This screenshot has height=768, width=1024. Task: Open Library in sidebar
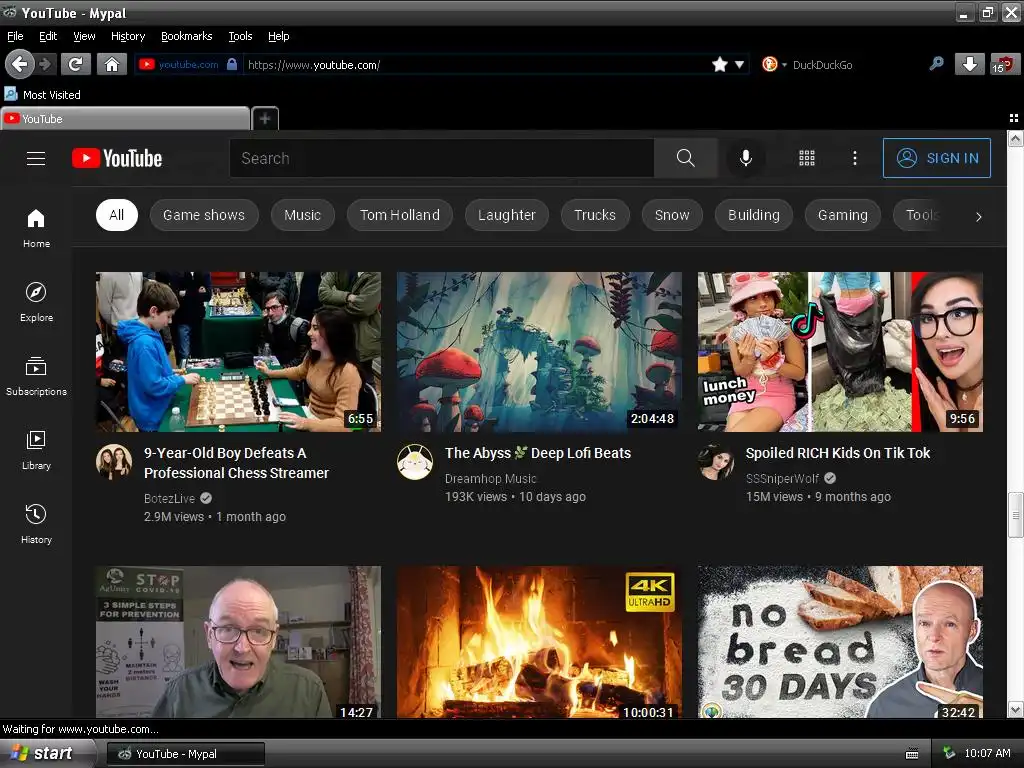(x=37, y=451)
